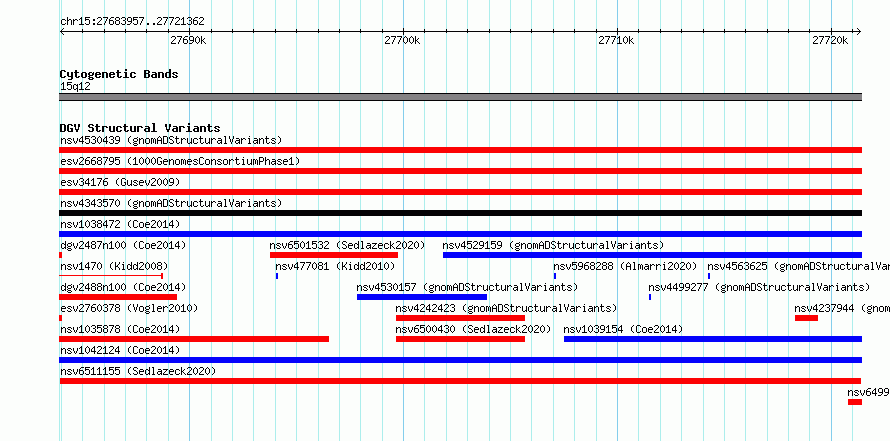The image size is (890, 441).
Task: Click the black bar for nsv4343570
Action: pos(460,213)
